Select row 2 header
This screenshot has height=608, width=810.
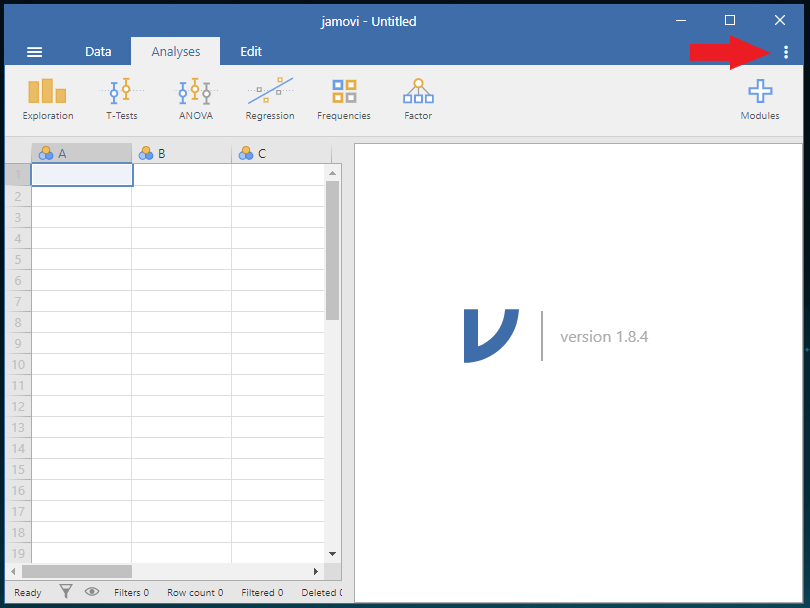pos(18,196)
